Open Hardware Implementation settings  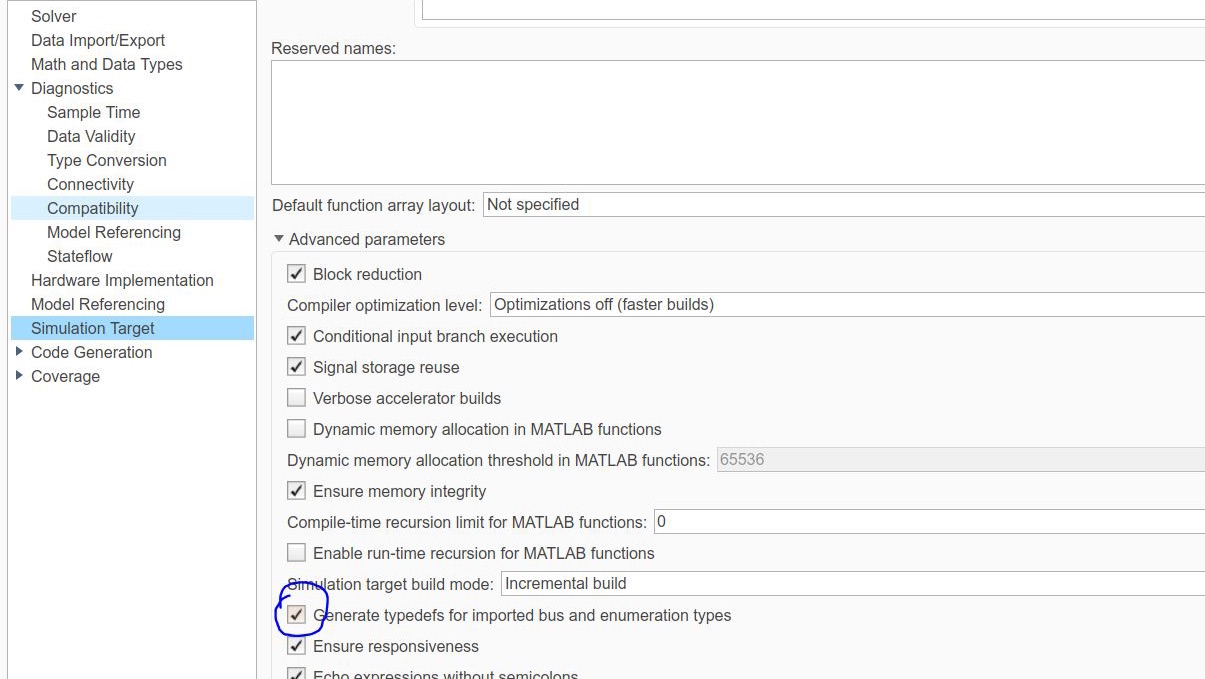[x=122, y=280]
